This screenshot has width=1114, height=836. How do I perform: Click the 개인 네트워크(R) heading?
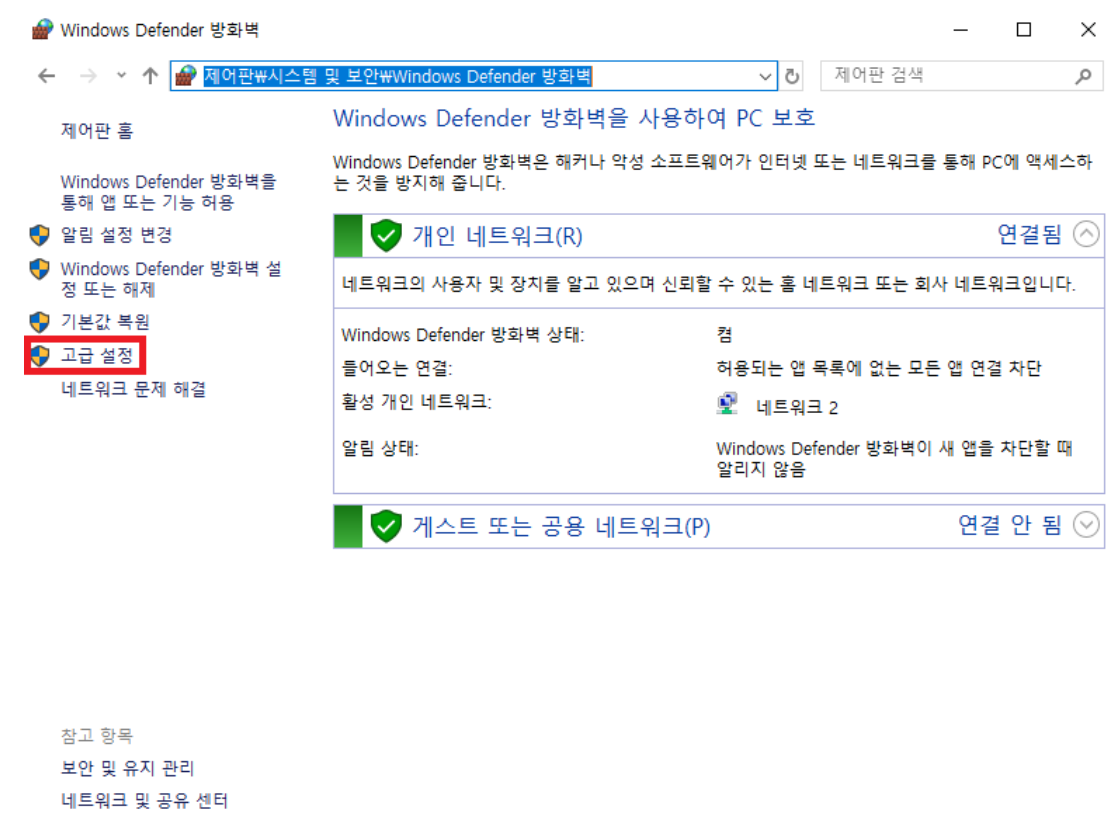pos(498,236)
